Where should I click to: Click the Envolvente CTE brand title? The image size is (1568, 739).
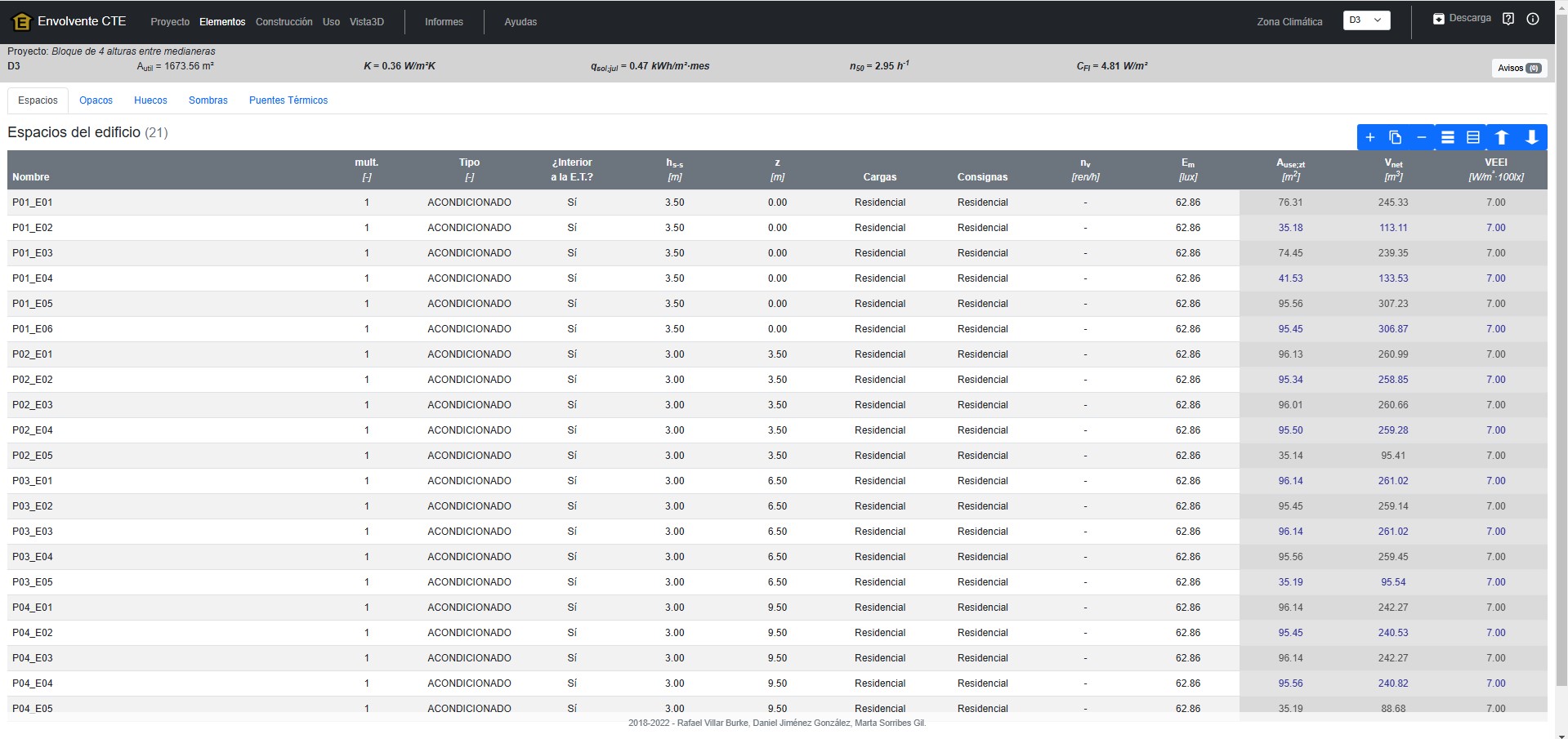[x=82, y=21]
